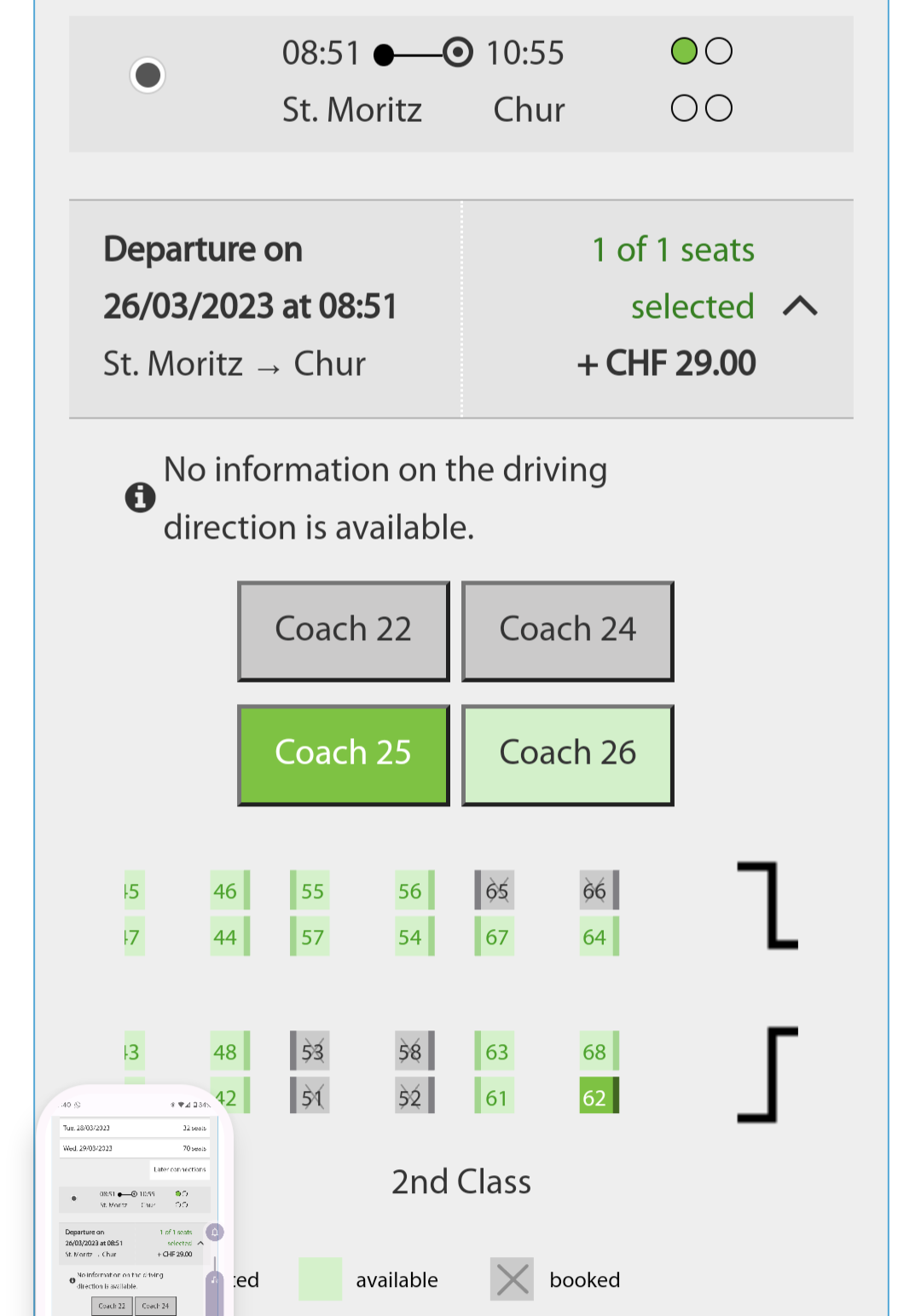The width and height of the screenshot is (921, 1316).
Task: Click the available legend green swatch
Action: 320,1279
